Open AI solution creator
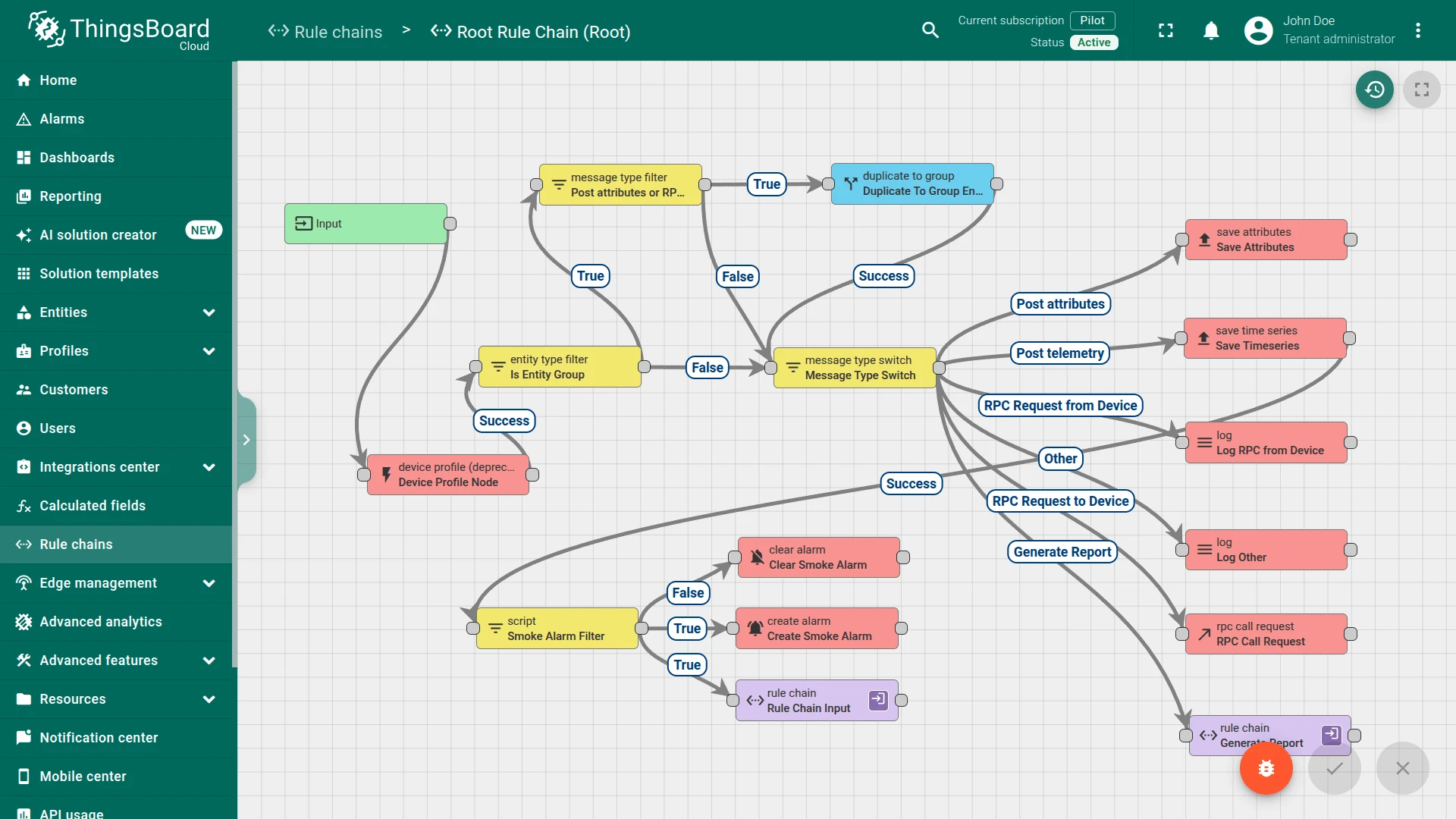Viewport: 1456px width, 819px height. coord(116,235)
